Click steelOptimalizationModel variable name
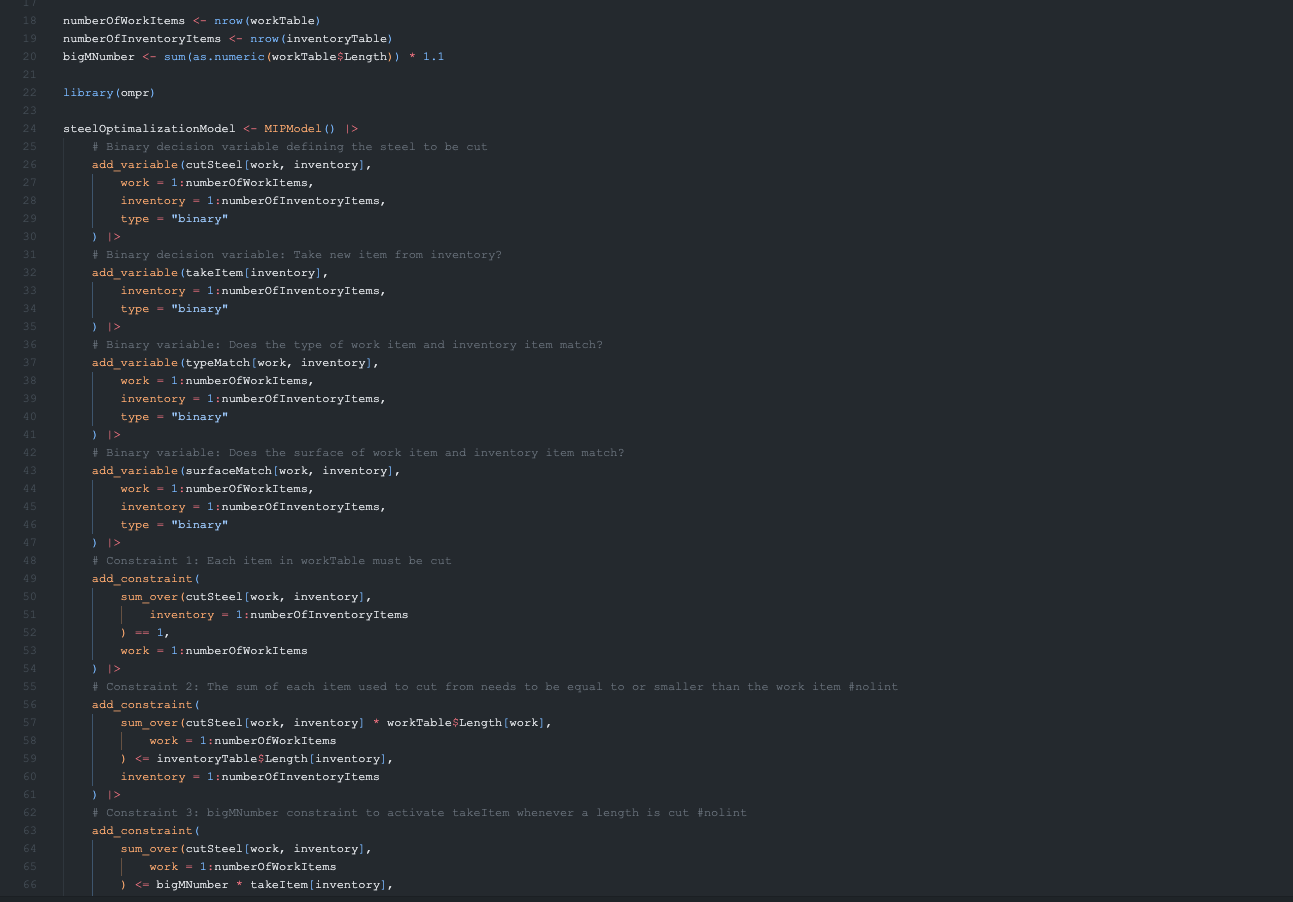The height and width of the screenshot is (902, 1293). pyautogui.click(x=149, y=128)
